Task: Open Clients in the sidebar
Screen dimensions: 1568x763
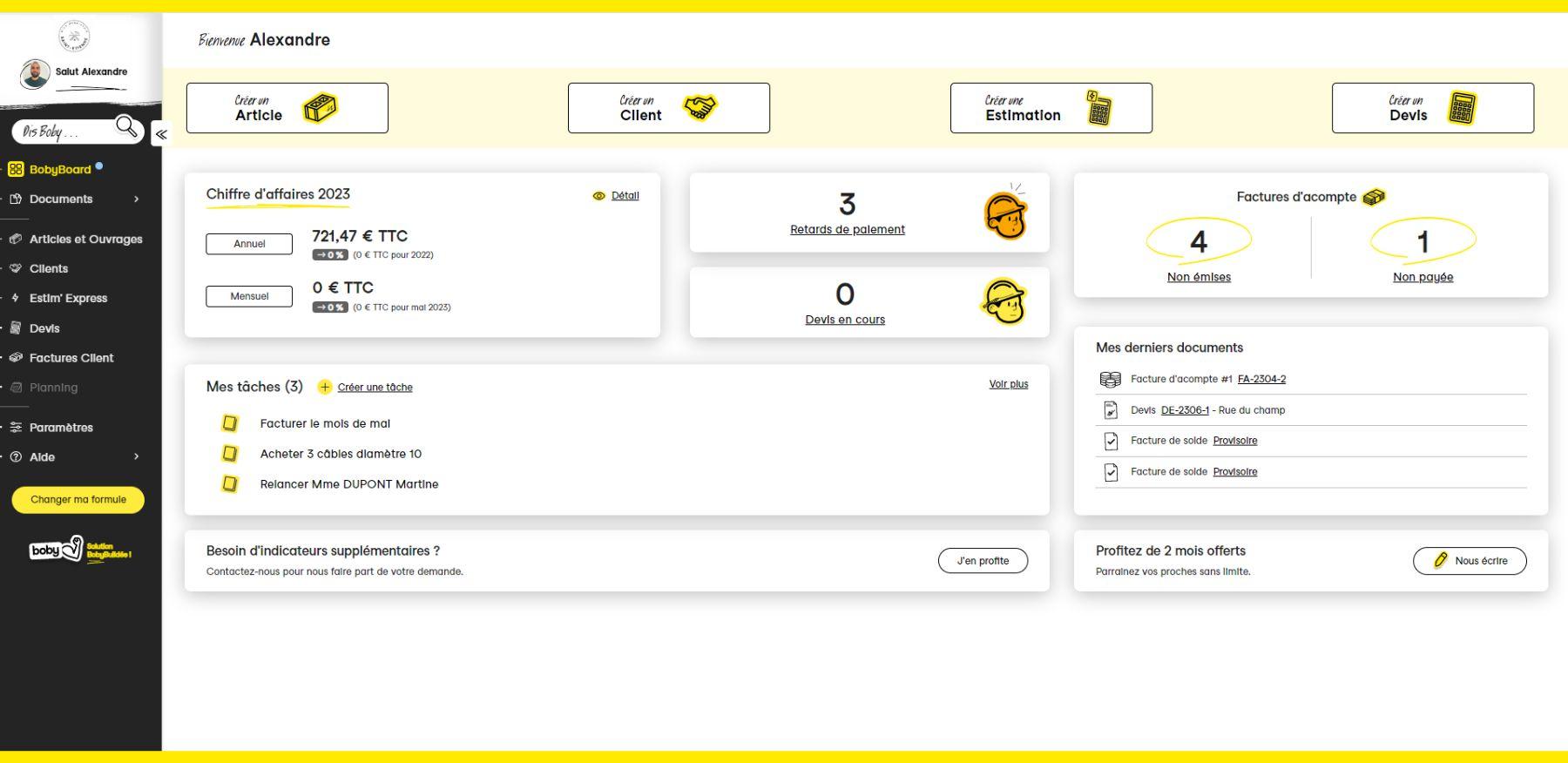Action: point(49,268)
